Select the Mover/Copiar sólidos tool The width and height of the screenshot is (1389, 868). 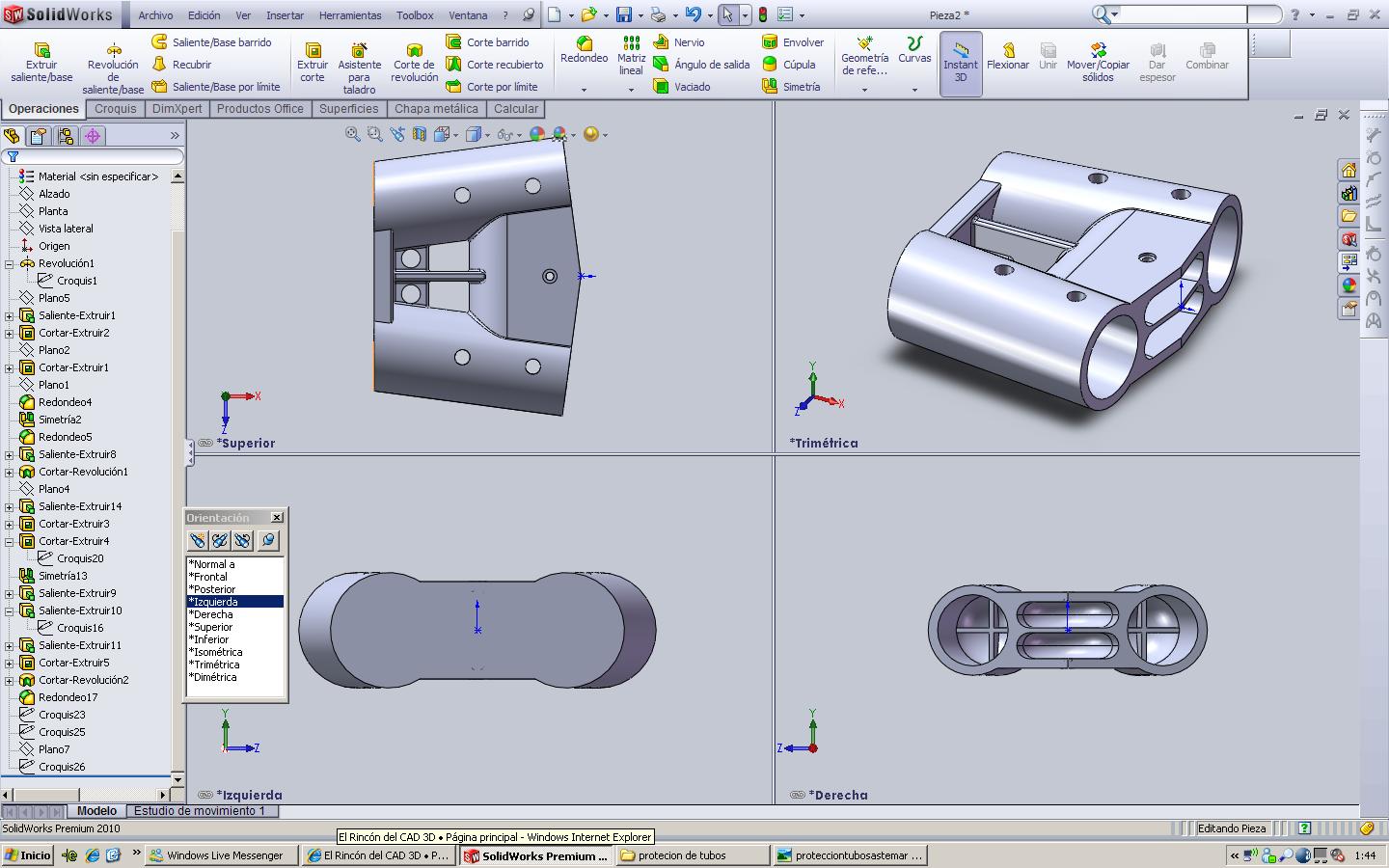pyautogui.click(x=1098, y=63)
